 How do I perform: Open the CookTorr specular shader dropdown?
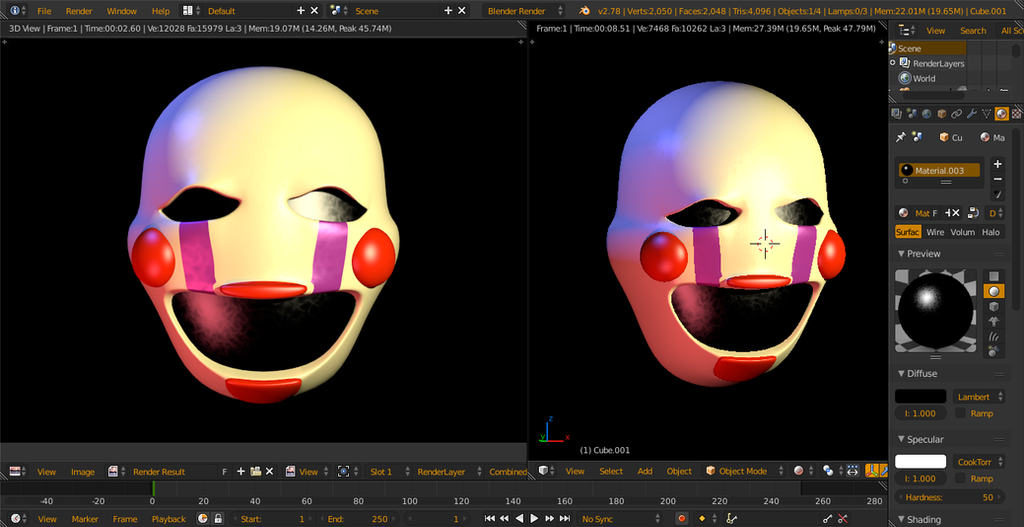(978, 462)
